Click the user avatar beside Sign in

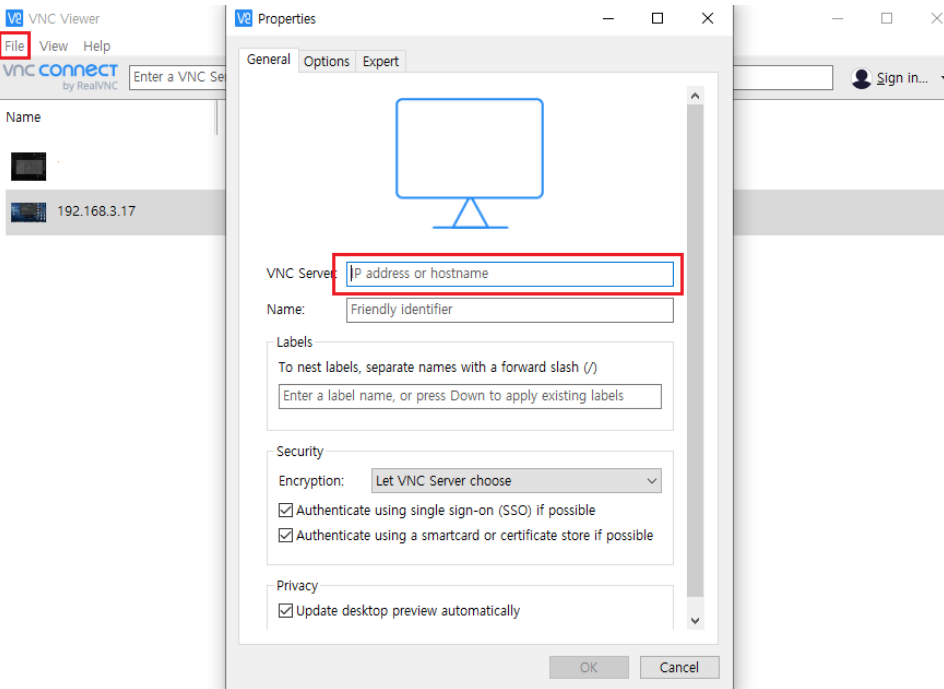coord(862,78)
